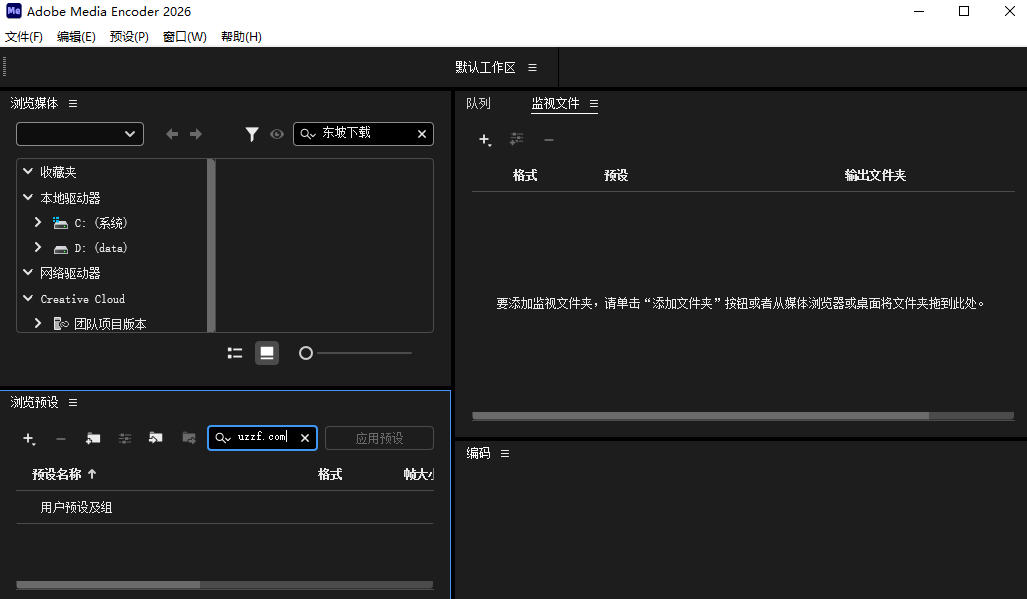Collapse the 本地驱动器 tree node
Screen dimensions: 1027x599
click(x=28, y=197)
